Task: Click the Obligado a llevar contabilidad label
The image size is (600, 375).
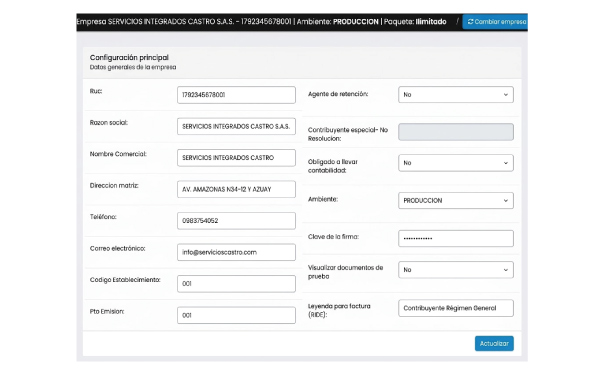Action: click(x=333, y=166)
